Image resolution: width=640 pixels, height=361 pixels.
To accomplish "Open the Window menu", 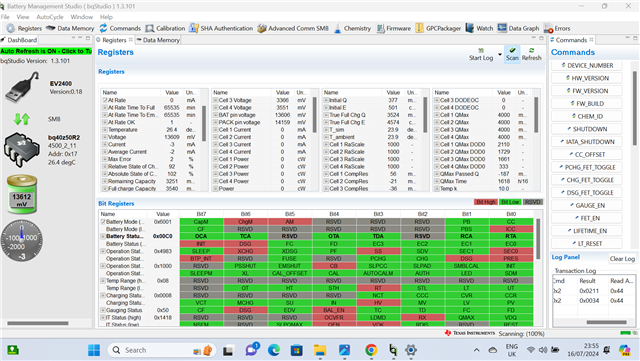I will [82, 17].
